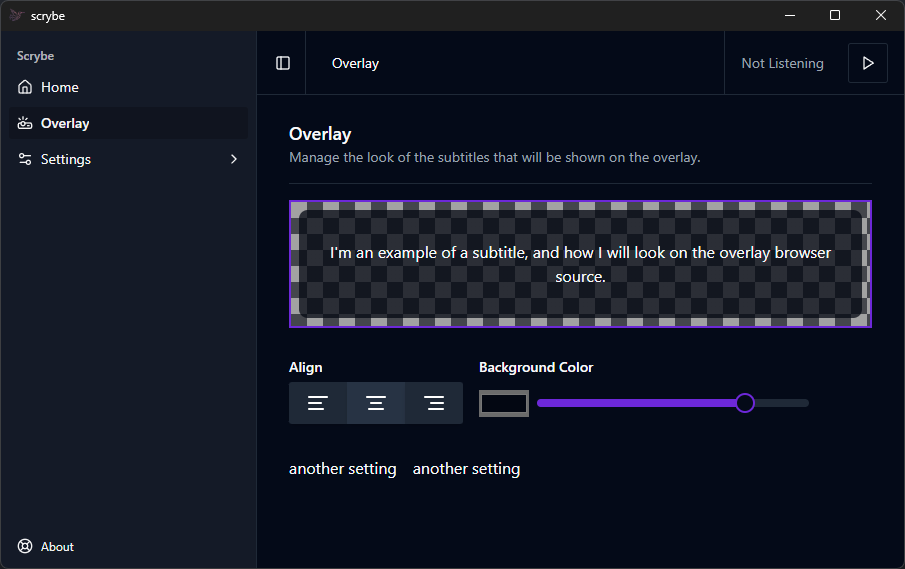
Task: Close the scrybe window
Action: point(880,16)
